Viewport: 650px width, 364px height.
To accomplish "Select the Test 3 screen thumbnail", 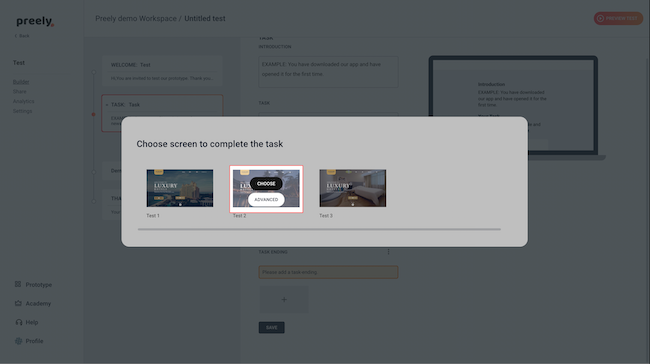I will tap(353, 188).
